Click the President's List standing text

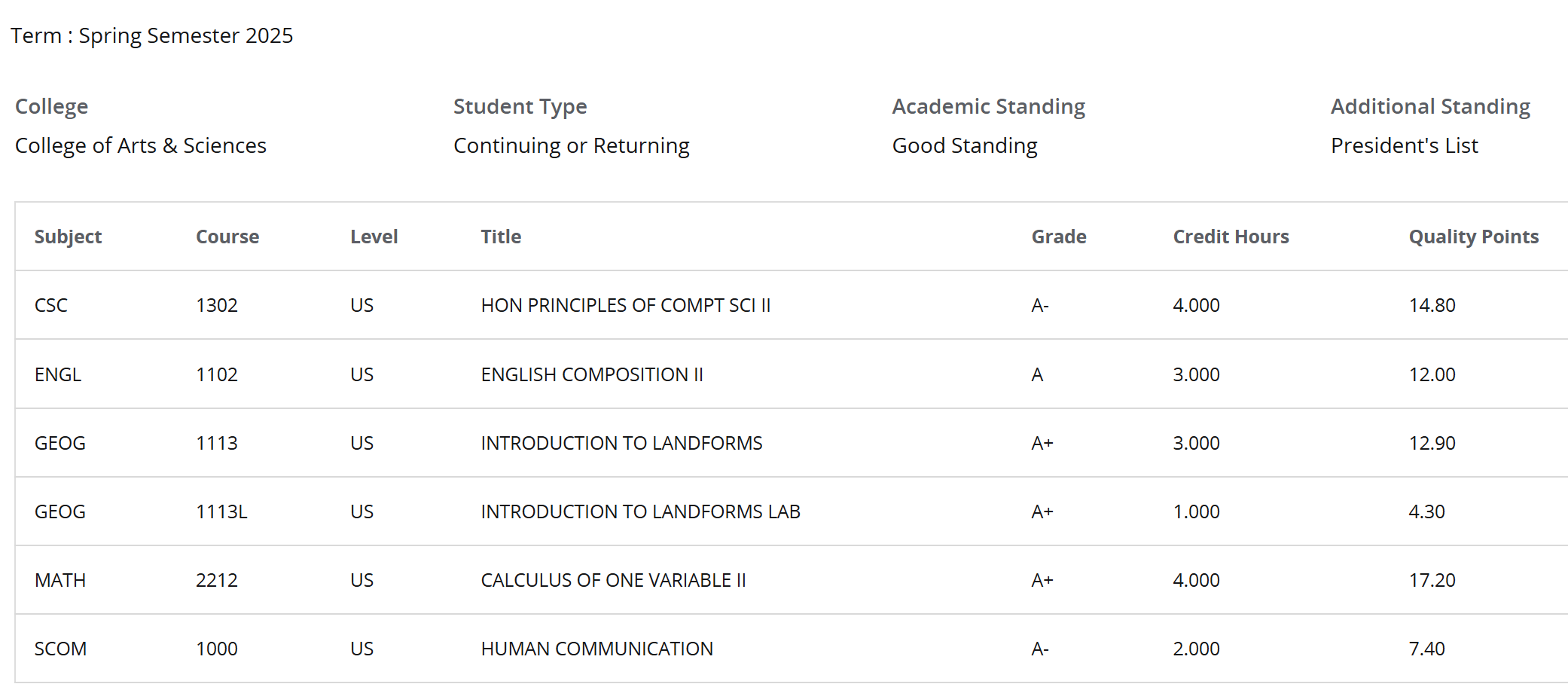(x=1404, y=145)
